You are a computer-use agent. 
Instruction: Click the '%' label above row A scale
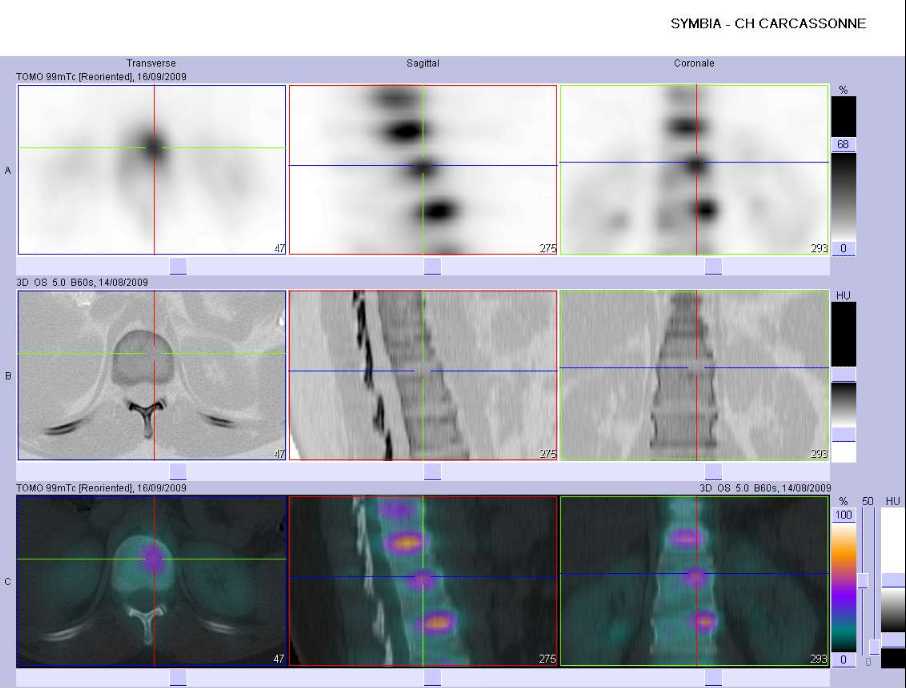pos(843,90)
